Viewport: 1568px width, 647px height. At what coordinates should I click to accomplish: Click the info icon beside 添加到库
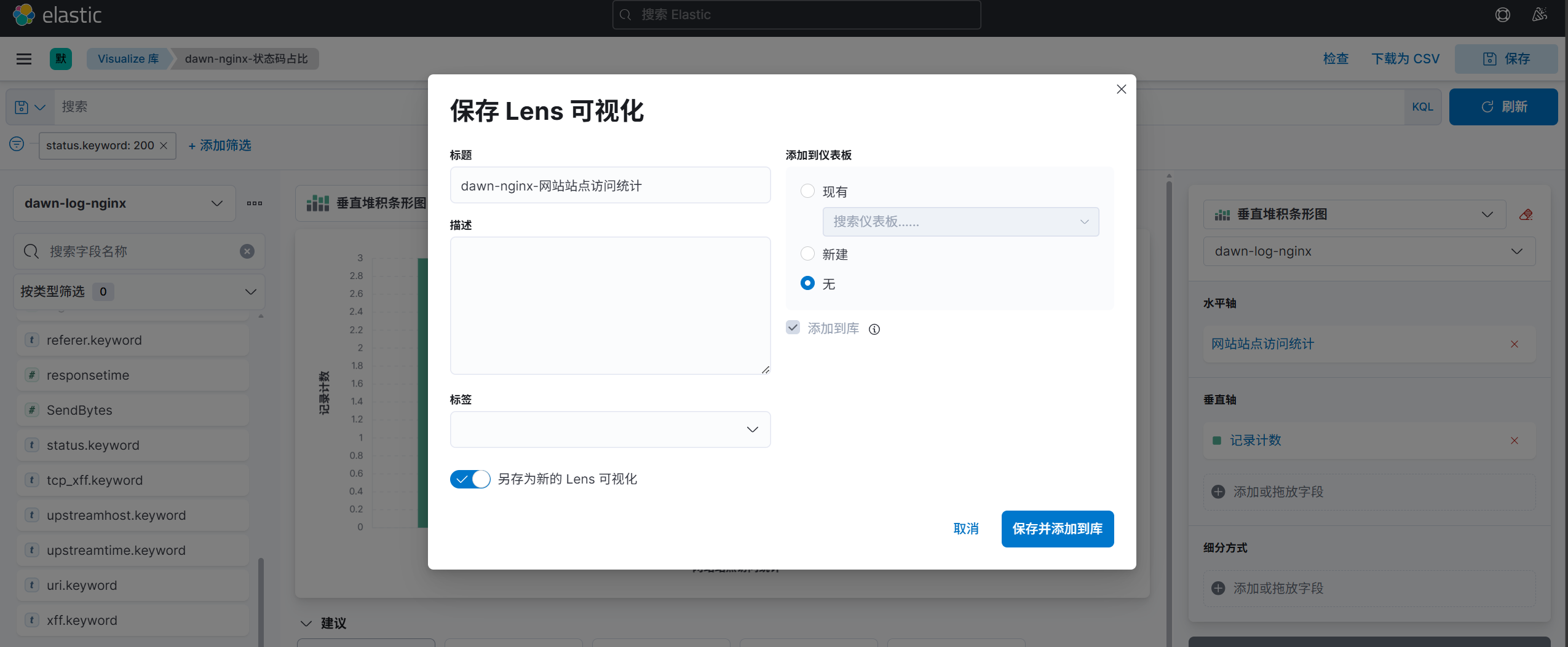click(x=874, y=329)
